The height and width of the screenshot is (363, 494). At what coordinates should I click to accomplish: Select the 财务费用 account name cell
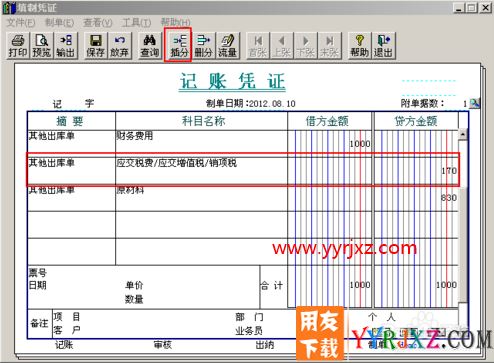tap(201, 141)
